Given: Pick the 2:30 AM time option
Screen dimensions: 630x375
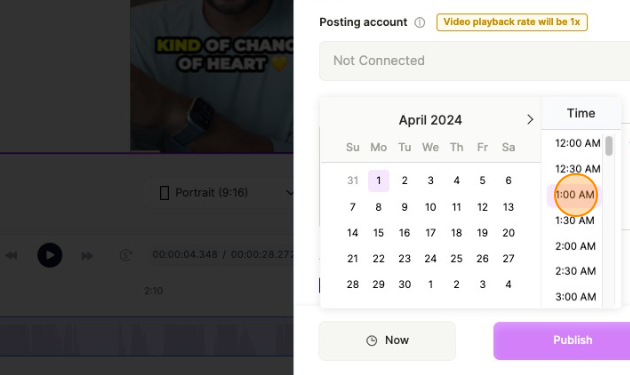Looking at the screenshot, I should point(575,271).
